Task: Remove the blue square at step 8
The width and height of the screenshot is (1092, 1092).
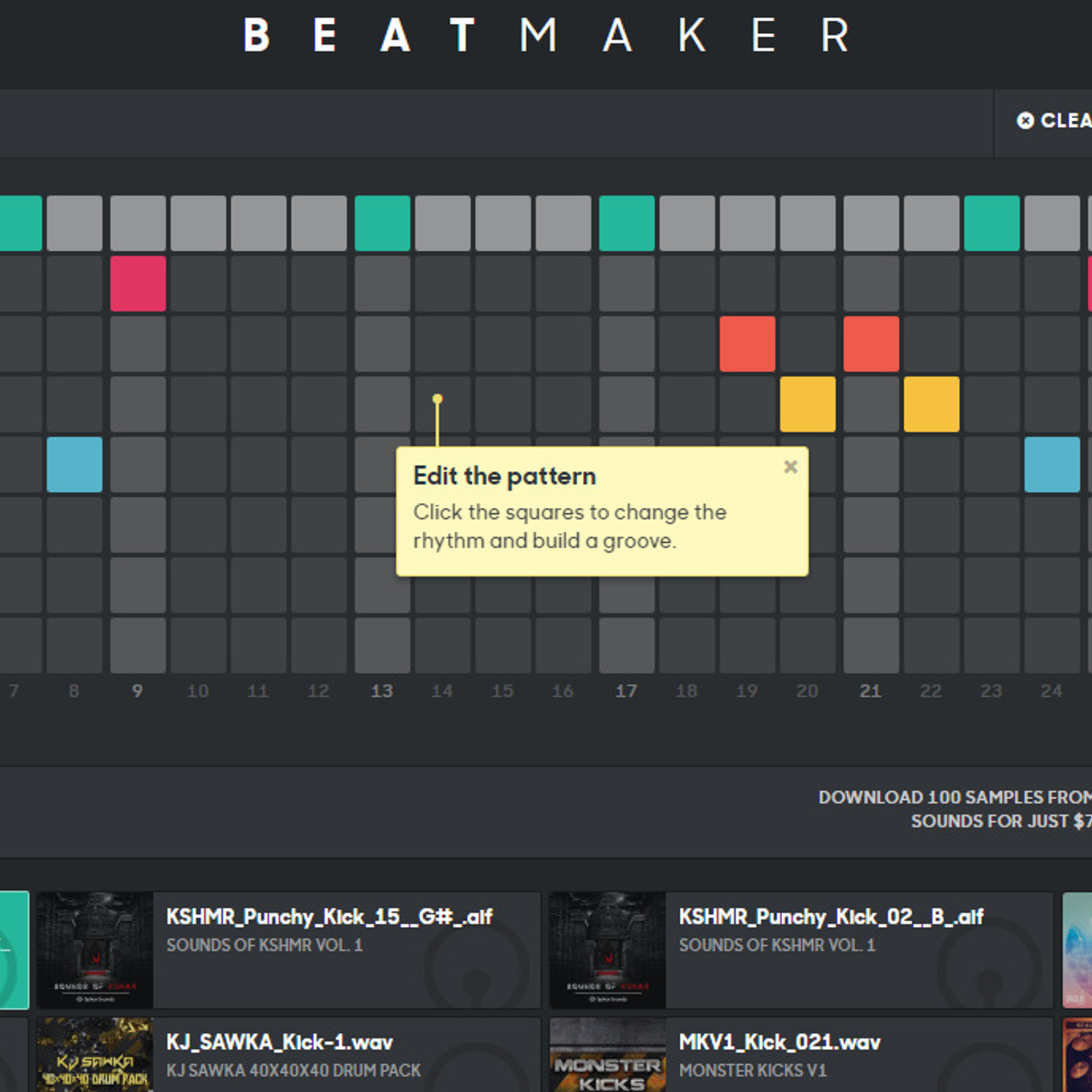Action: [74, 464]
